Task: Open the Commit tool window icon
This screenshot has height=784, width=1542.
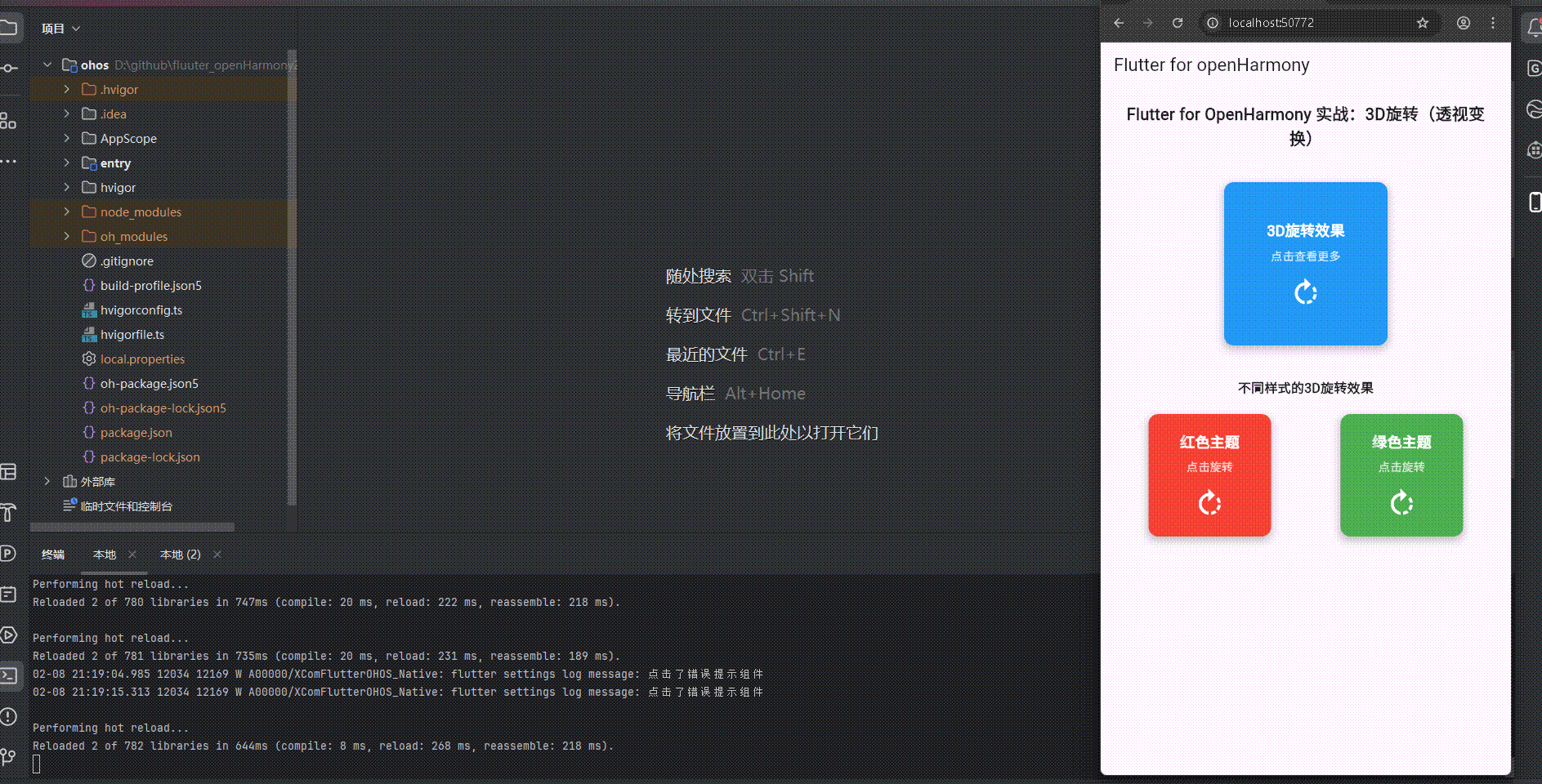Action: 8,68
